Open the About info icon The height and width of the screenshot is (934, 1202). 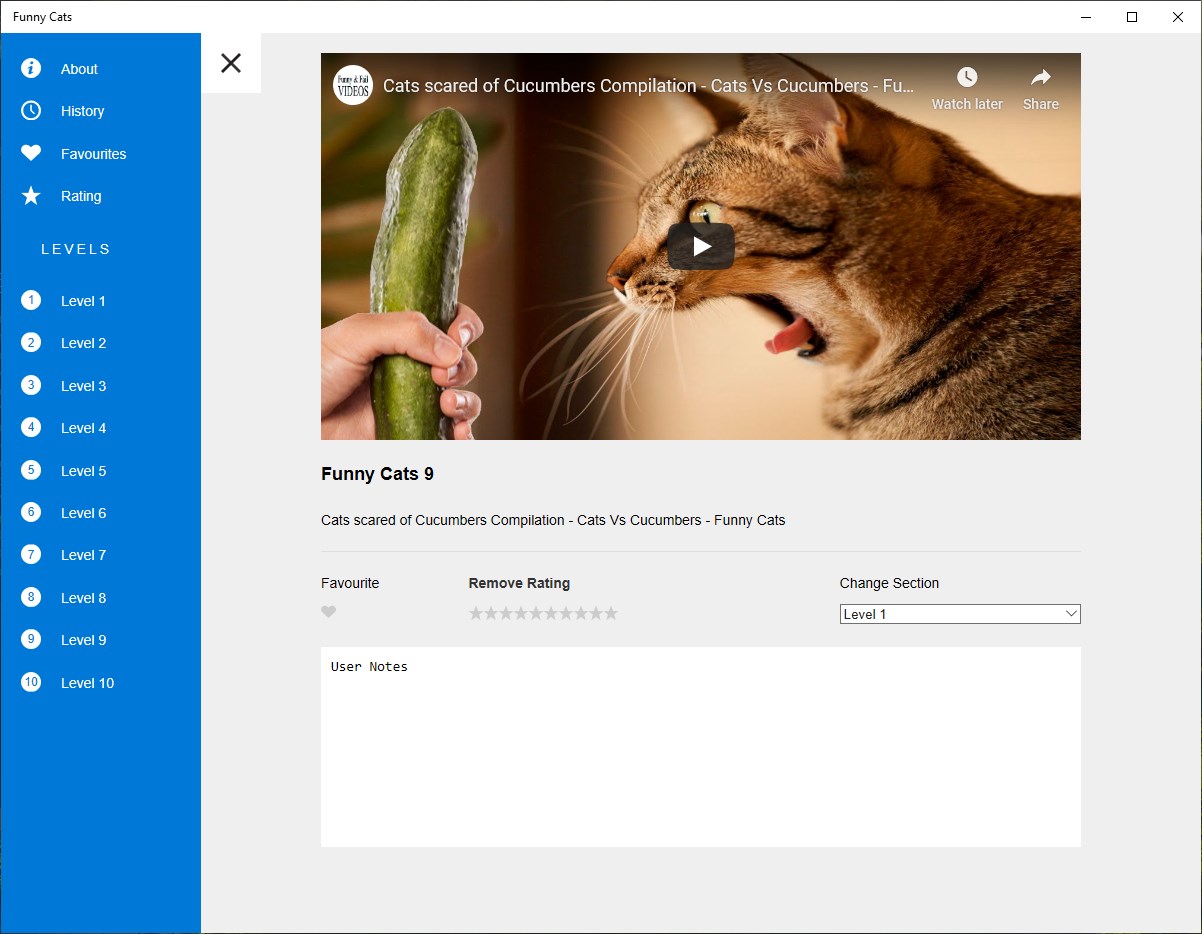[31, 68]
